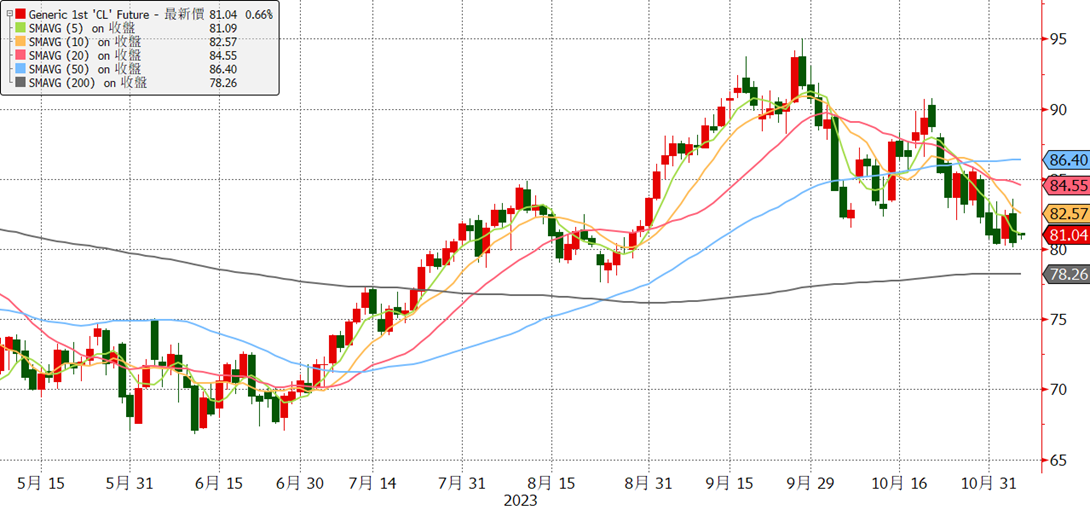Image resolution: width=1090 pixels, height=511 pixels.
Task: Click the "5月 31" date label
Action: click(x=129, y=482)
